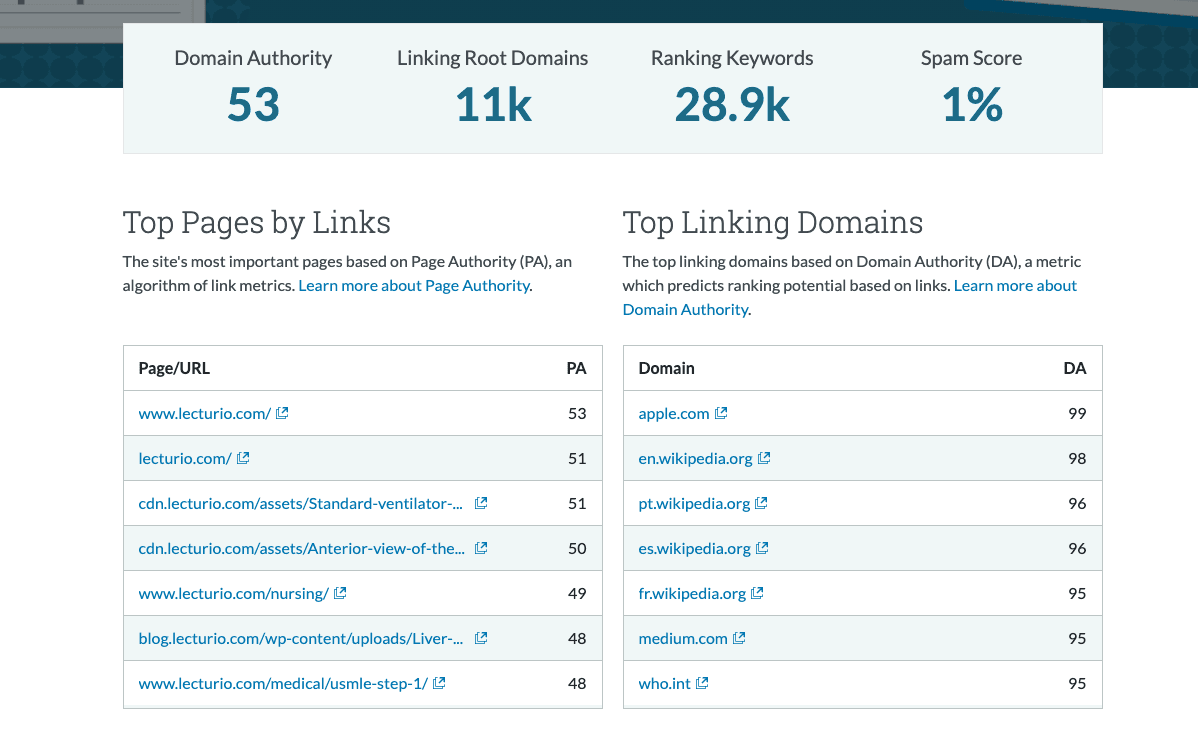Select the Linking Root Domains value 11k

(493, 105)
